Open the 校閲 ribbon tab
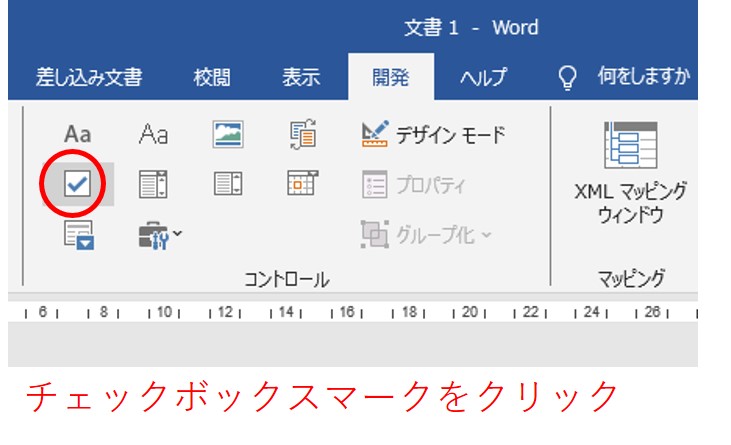 [x=212, y=78]
